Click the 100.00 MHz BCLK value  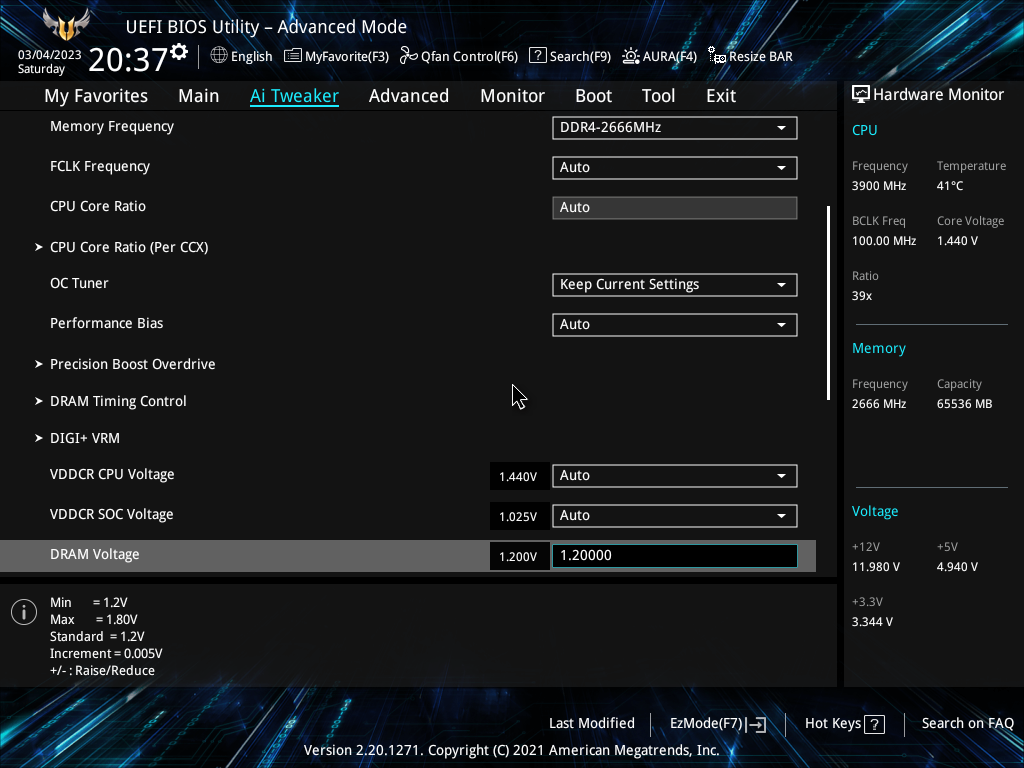click(884, 241)
